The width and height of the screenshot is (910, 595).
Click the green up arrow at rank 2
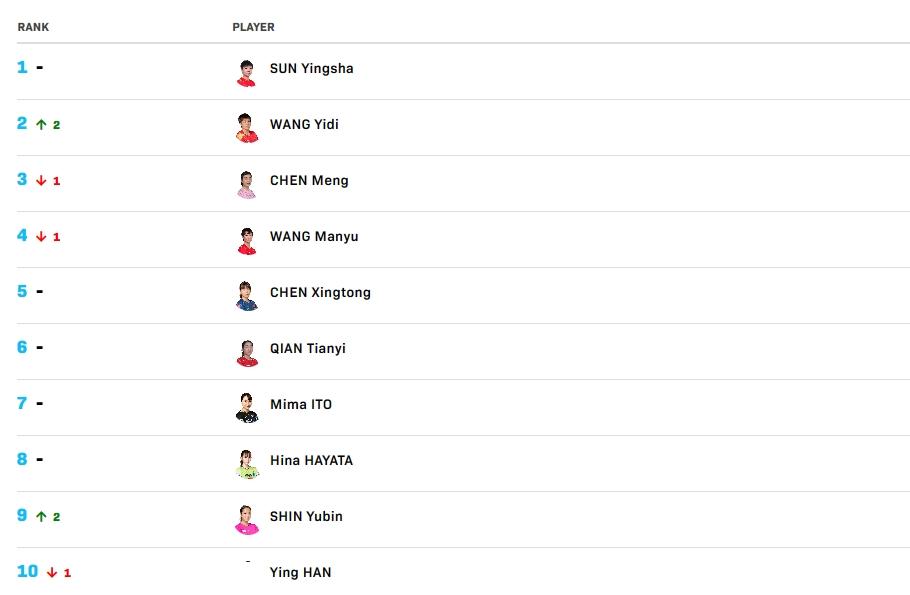(41, 125)
